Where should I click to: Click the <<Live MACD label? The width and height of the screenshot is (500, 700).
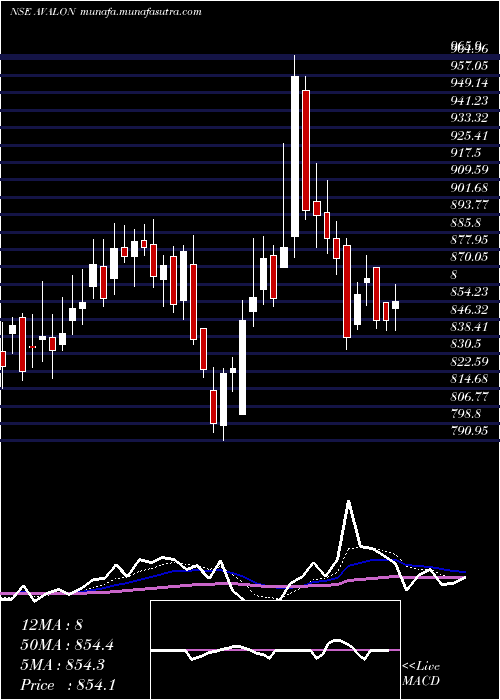click(x=421, y=674)
